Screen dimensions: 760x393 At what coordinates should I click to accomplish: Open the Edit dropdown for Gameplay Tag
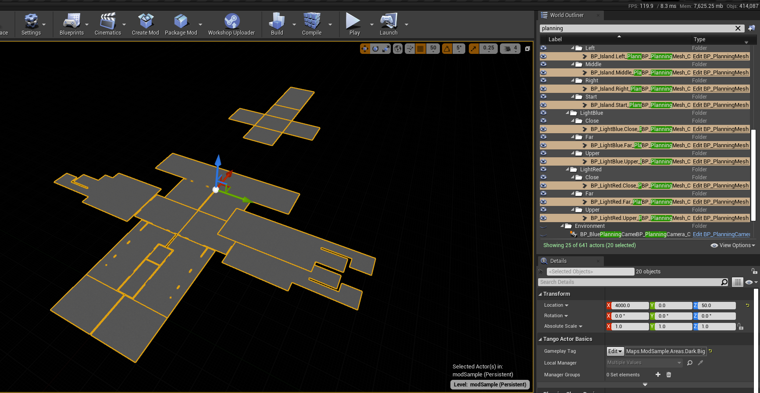pos(615,351)
